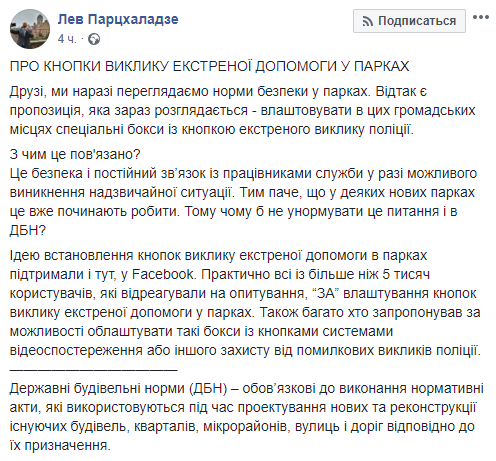
Task: Click the paragraph beginning with Друзі
Action: [243, 110]
